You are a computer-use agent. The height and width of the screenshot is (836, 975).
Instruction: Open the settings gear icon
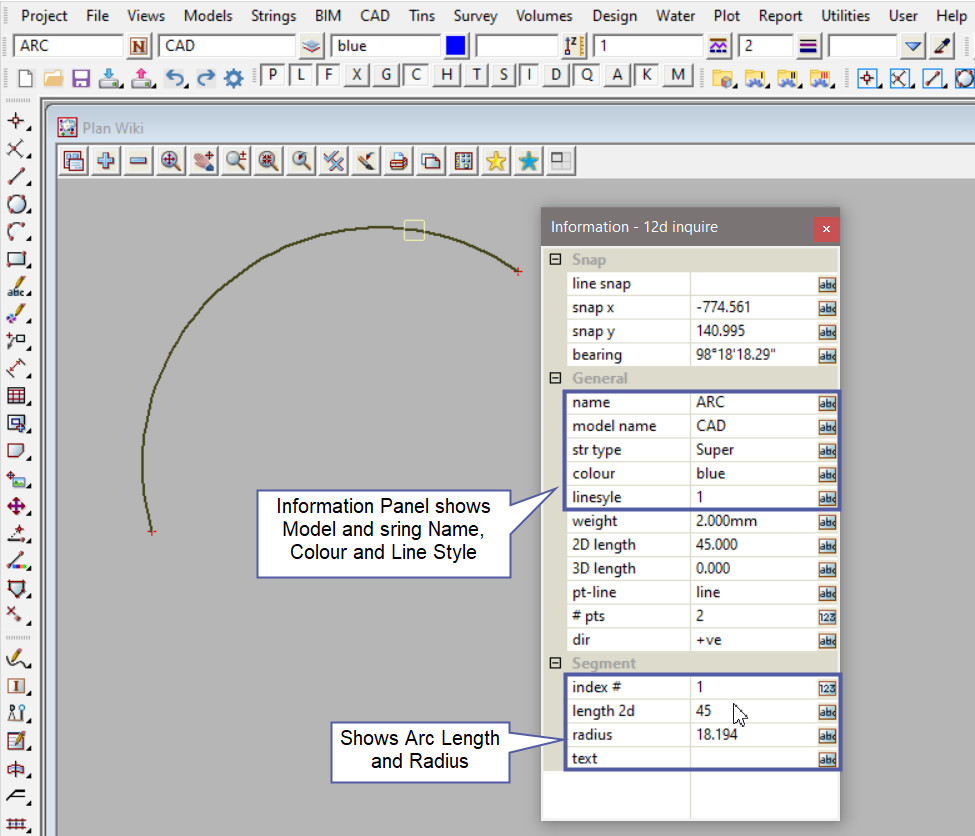(234, 78)
